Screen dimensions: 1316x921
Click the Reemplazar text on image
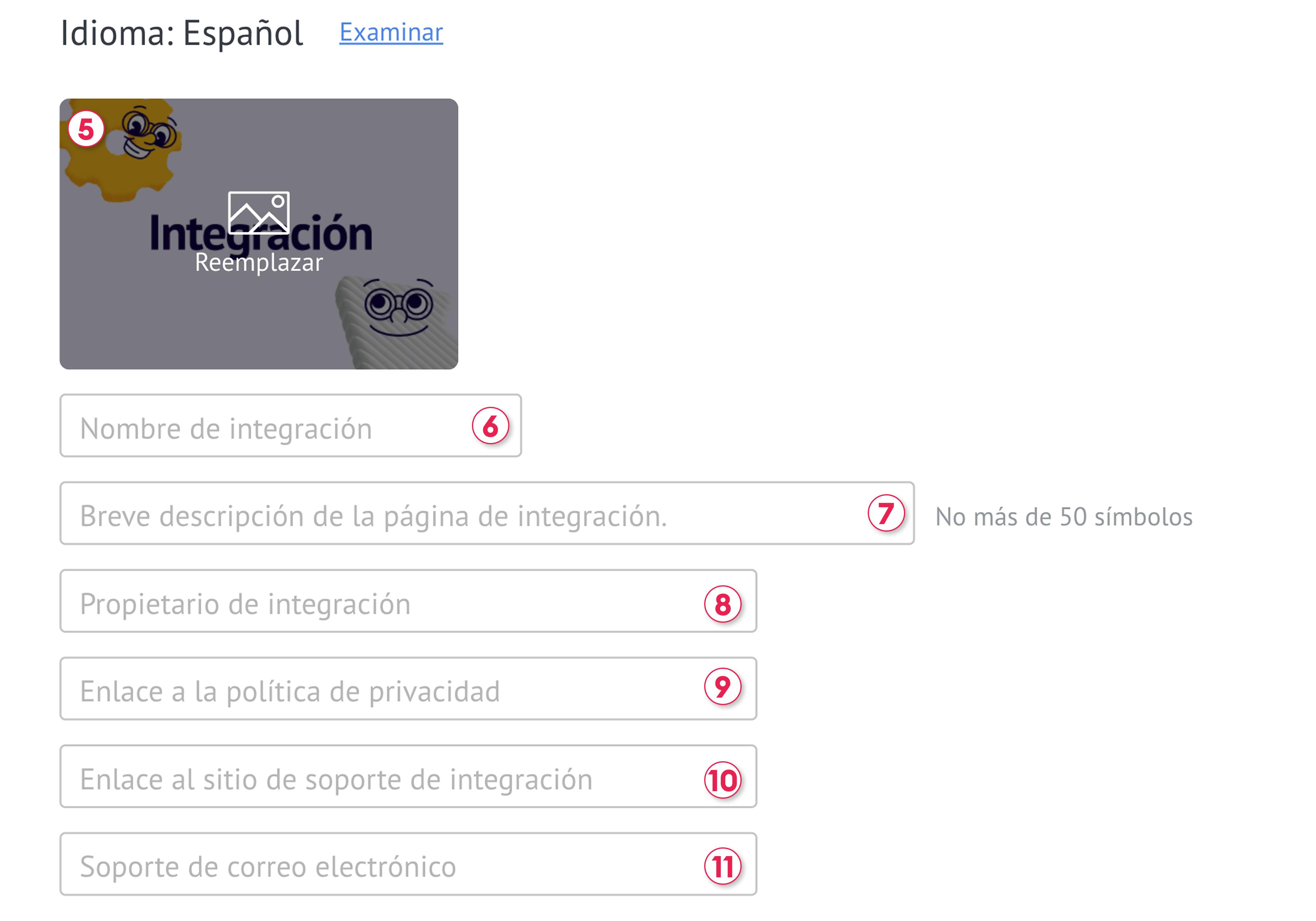click(x=258, y=262)
